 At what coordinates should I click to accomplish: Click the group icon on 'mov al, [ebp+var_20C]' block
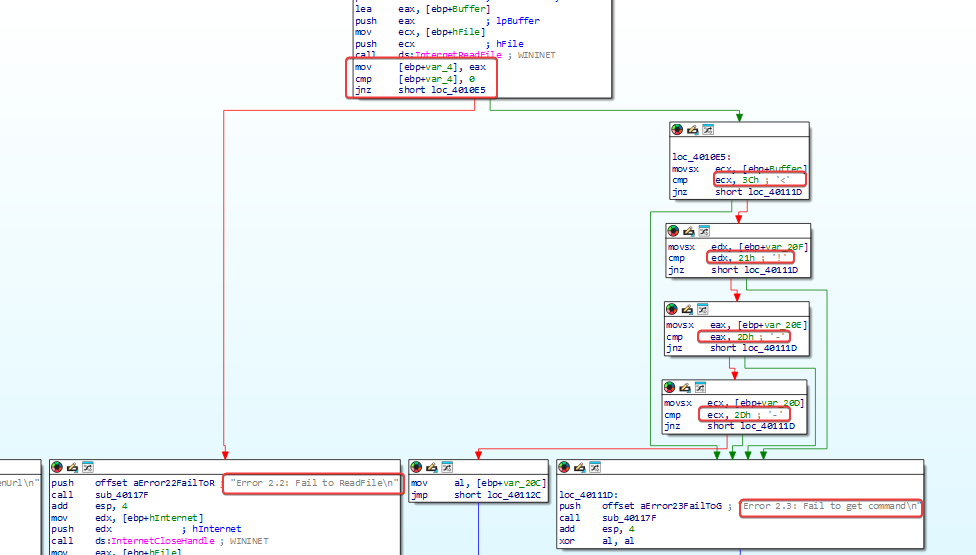click(448, 467)
